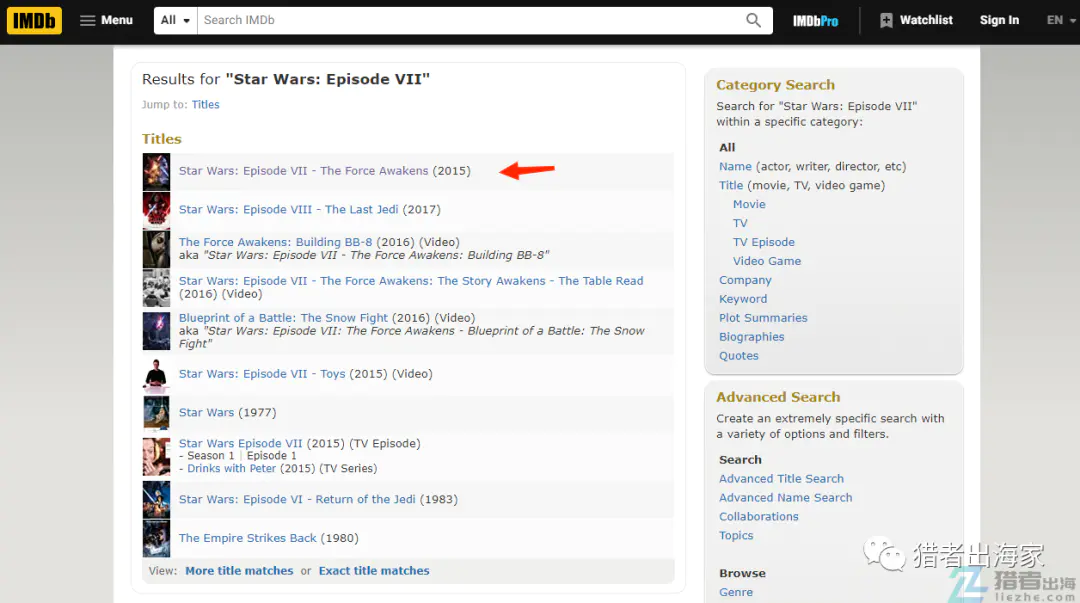Select the TV Episode category filter
Viewport: 1080px width, 603px height.
coord(763,242)
